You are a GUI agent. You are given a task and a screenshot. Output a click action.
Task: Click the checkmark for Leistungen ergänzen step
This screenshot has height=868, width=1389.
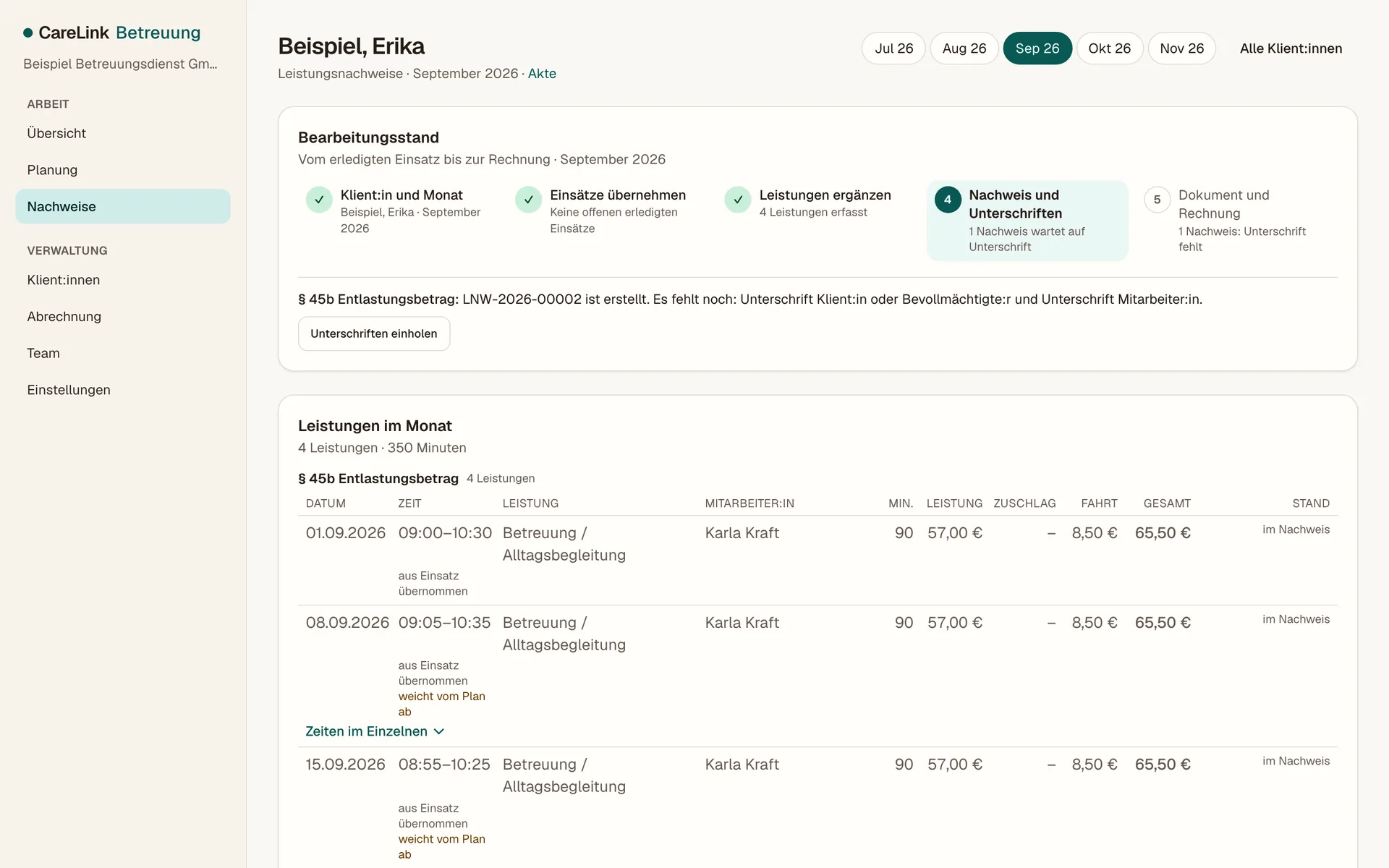pyautogui.click(x=738, y=200)
